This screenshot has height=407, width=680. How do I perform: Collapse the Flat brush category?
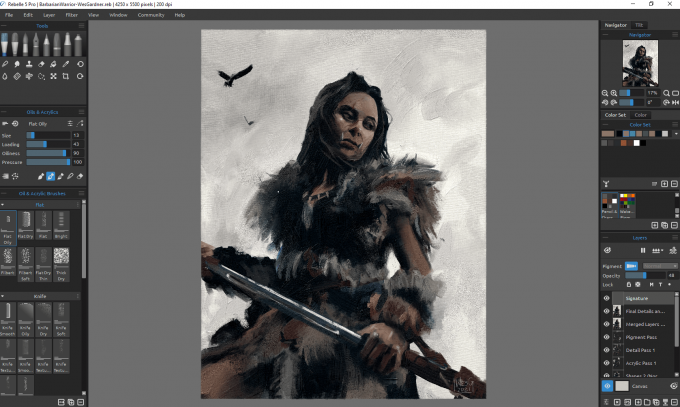coord(3,205)
